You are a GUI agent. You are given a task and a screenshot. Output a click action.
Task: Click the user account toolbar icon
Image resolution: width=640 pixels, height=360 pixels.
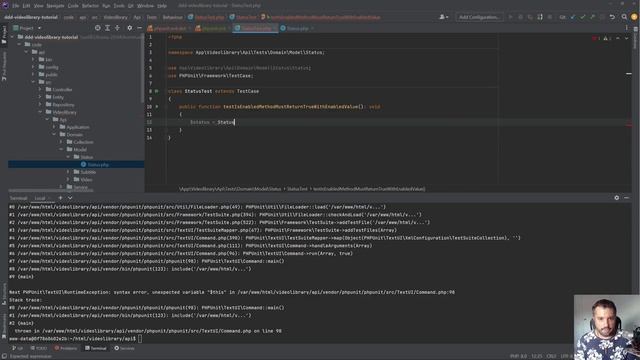pyautogui.click(x=443, y=17)
